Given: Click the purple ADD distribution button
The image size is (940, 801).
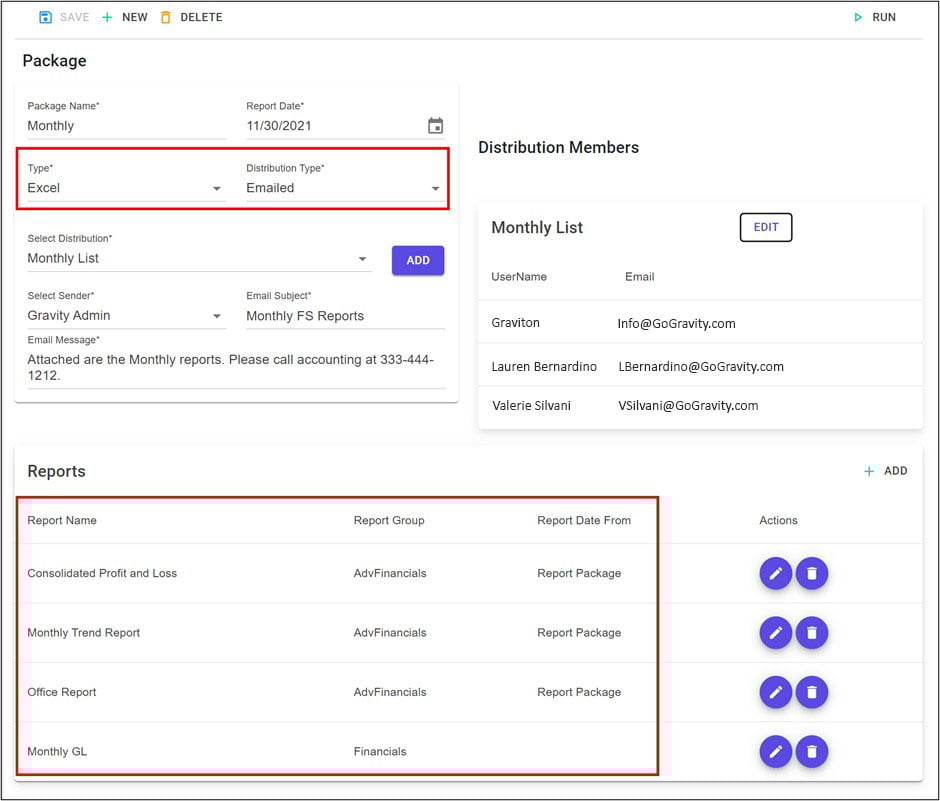Looking at the screenshot, I should tap(418, 260).
